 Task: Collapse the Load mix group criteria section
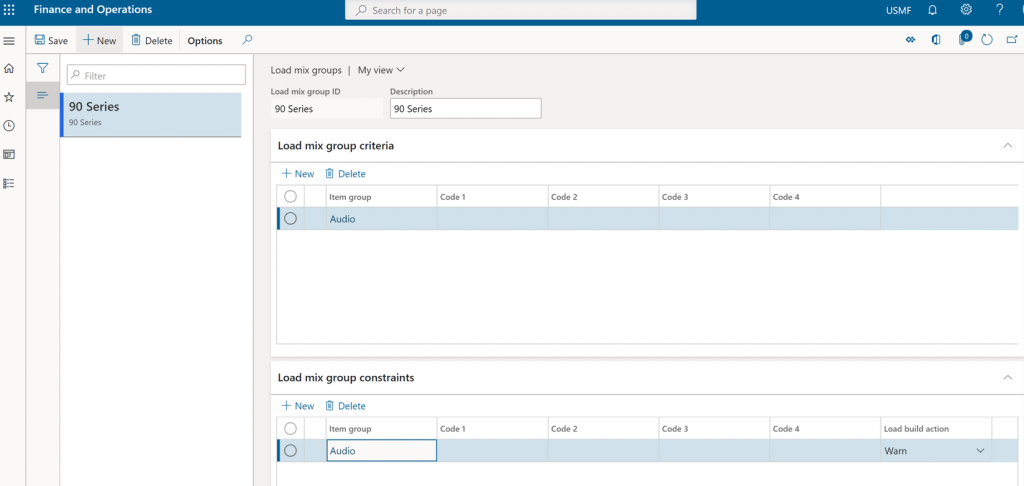1008,145
